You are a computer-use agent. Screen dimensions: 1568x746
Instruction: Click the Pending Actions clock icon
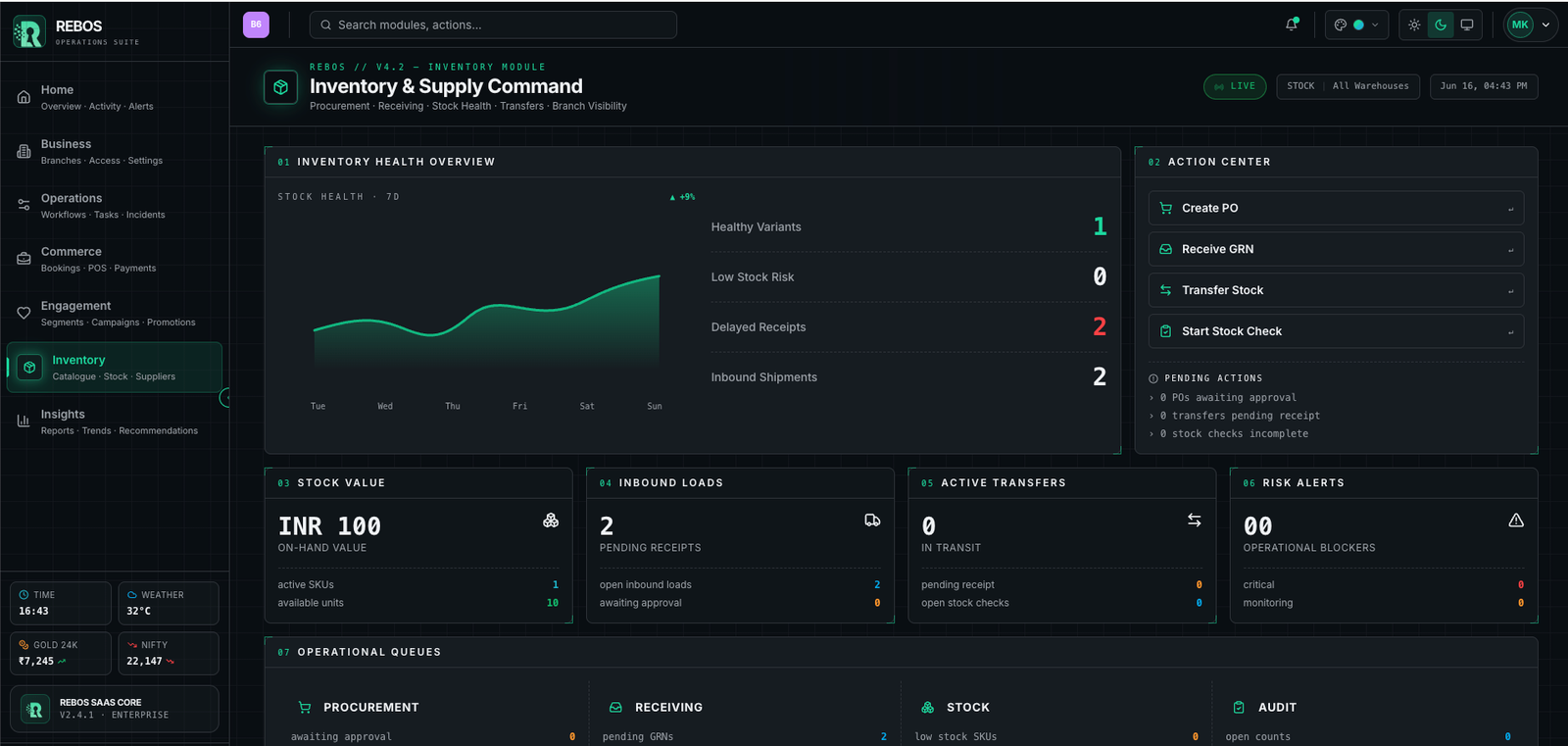[1153, 378]
